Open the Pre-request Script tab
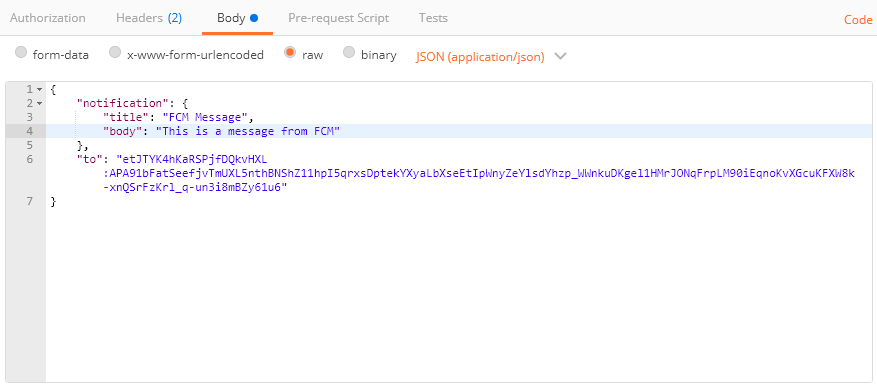The width and height of the screenshot is (877, 388). (x=338, y=18)
